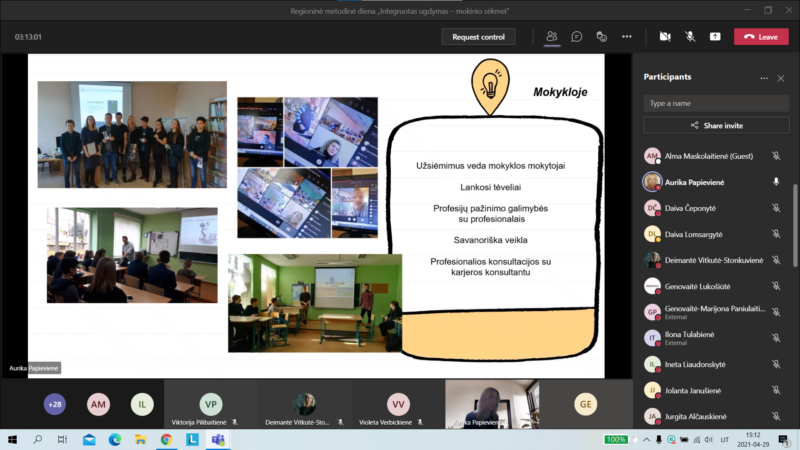
Task: Toggle the camera on
Action: pyautogui.click(x=665, y=37)
